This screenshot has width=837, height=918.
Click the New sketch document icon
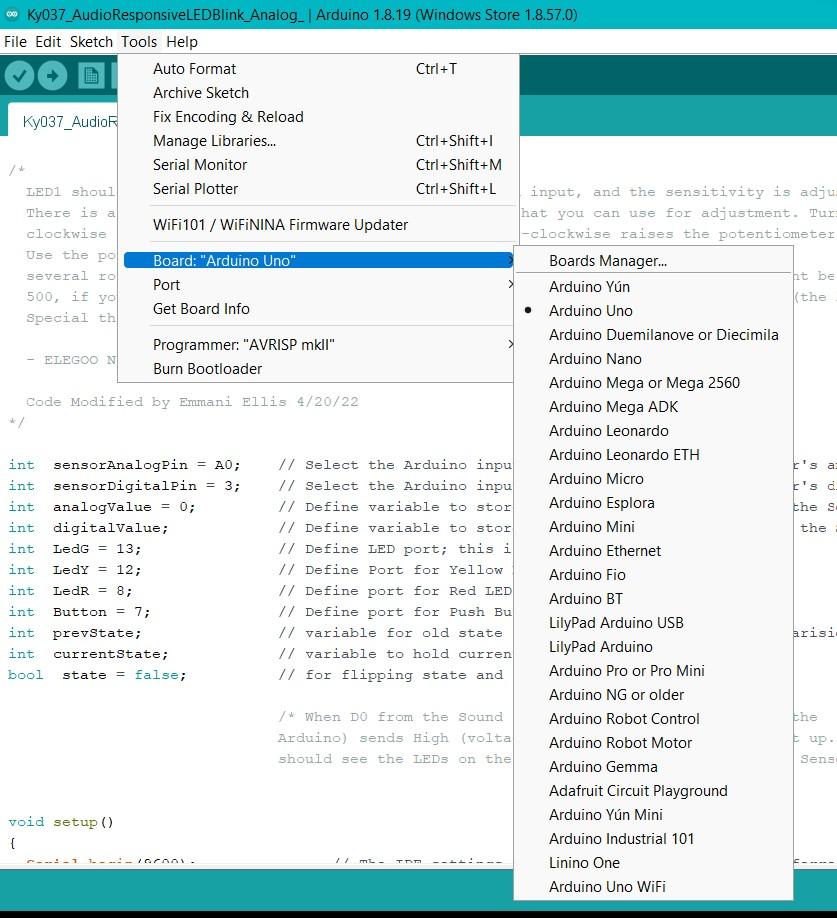(x=91, y=76)
